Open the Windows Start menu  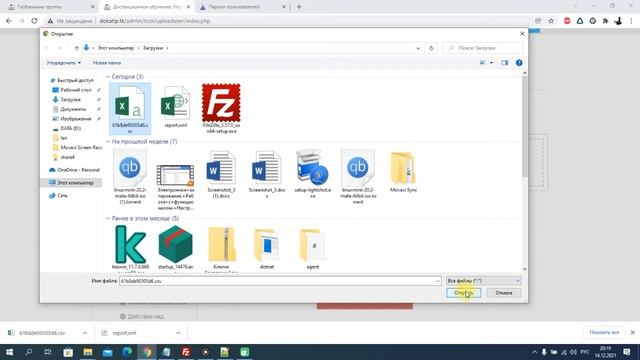click(9, 352)
